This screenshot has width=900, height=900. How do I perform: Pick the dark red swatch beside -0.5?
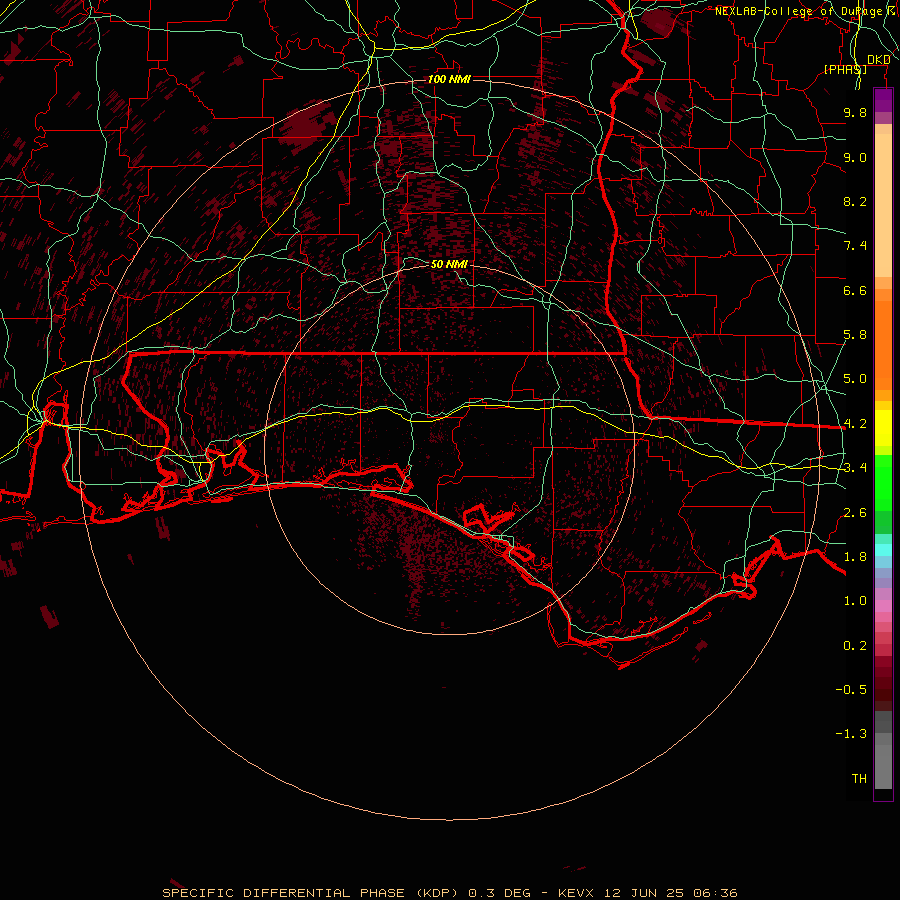click(883, 690)
